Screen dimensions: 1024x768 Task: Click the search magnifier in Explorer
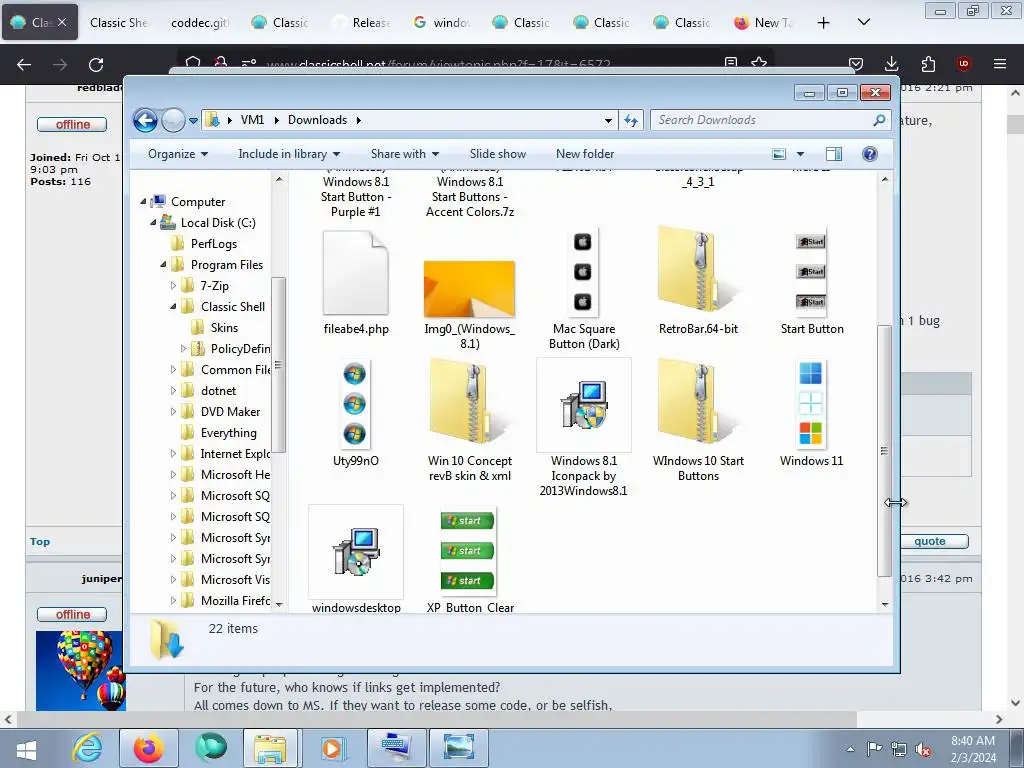tap(879, 120)
